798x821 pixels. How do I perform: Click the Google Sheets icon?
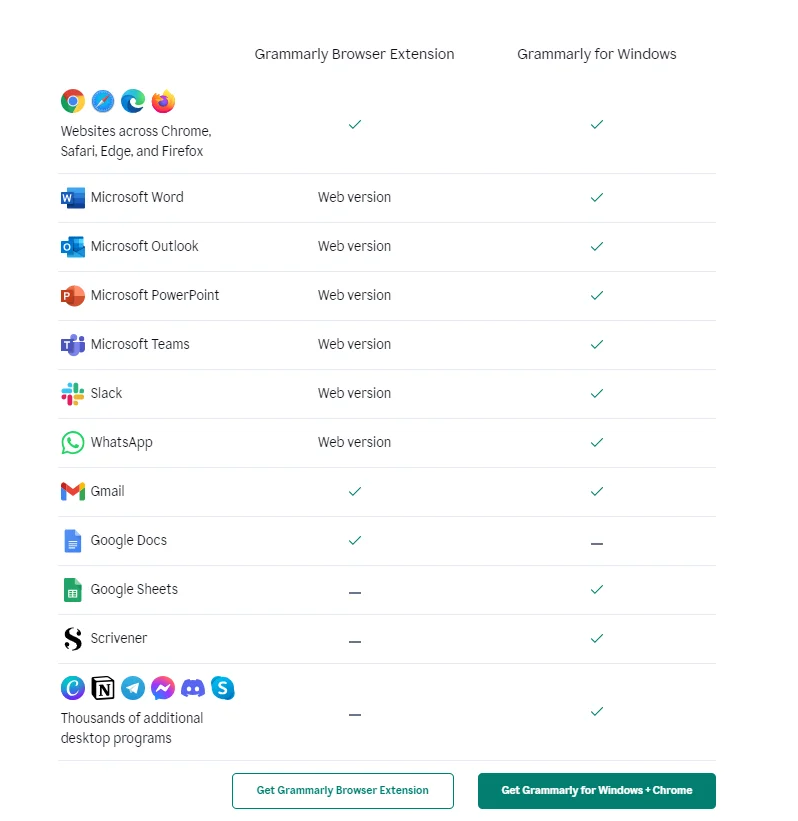click(72, 590)
